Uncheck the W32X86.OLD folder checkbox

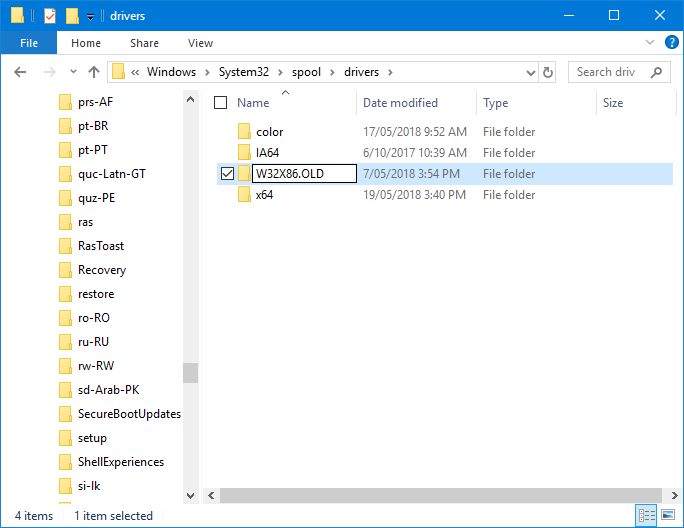227,174
